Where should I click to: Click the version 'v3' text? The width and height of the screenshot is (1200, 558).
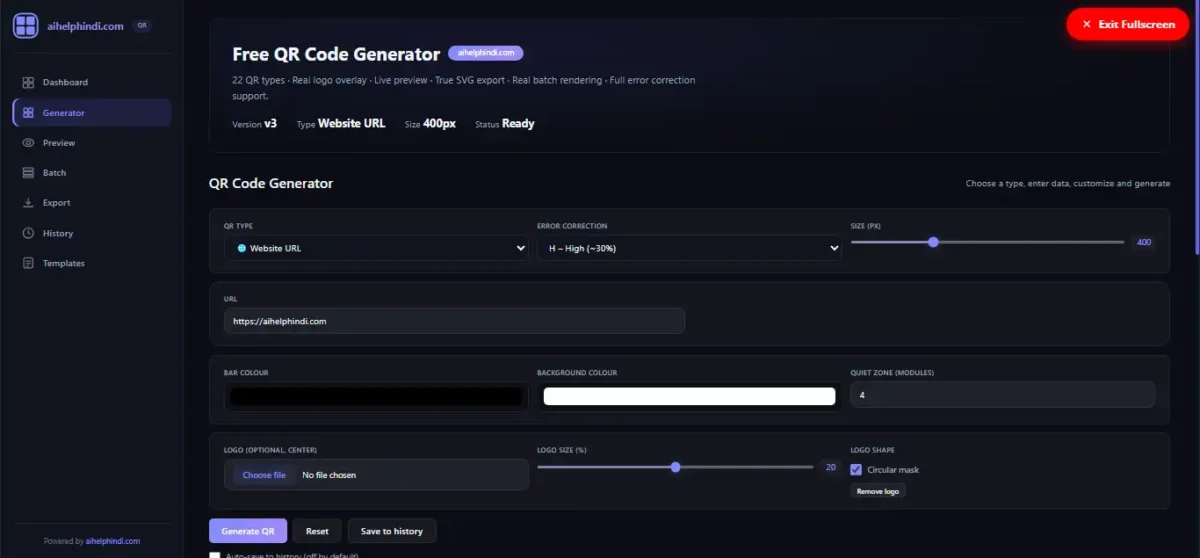coord(270,124)
